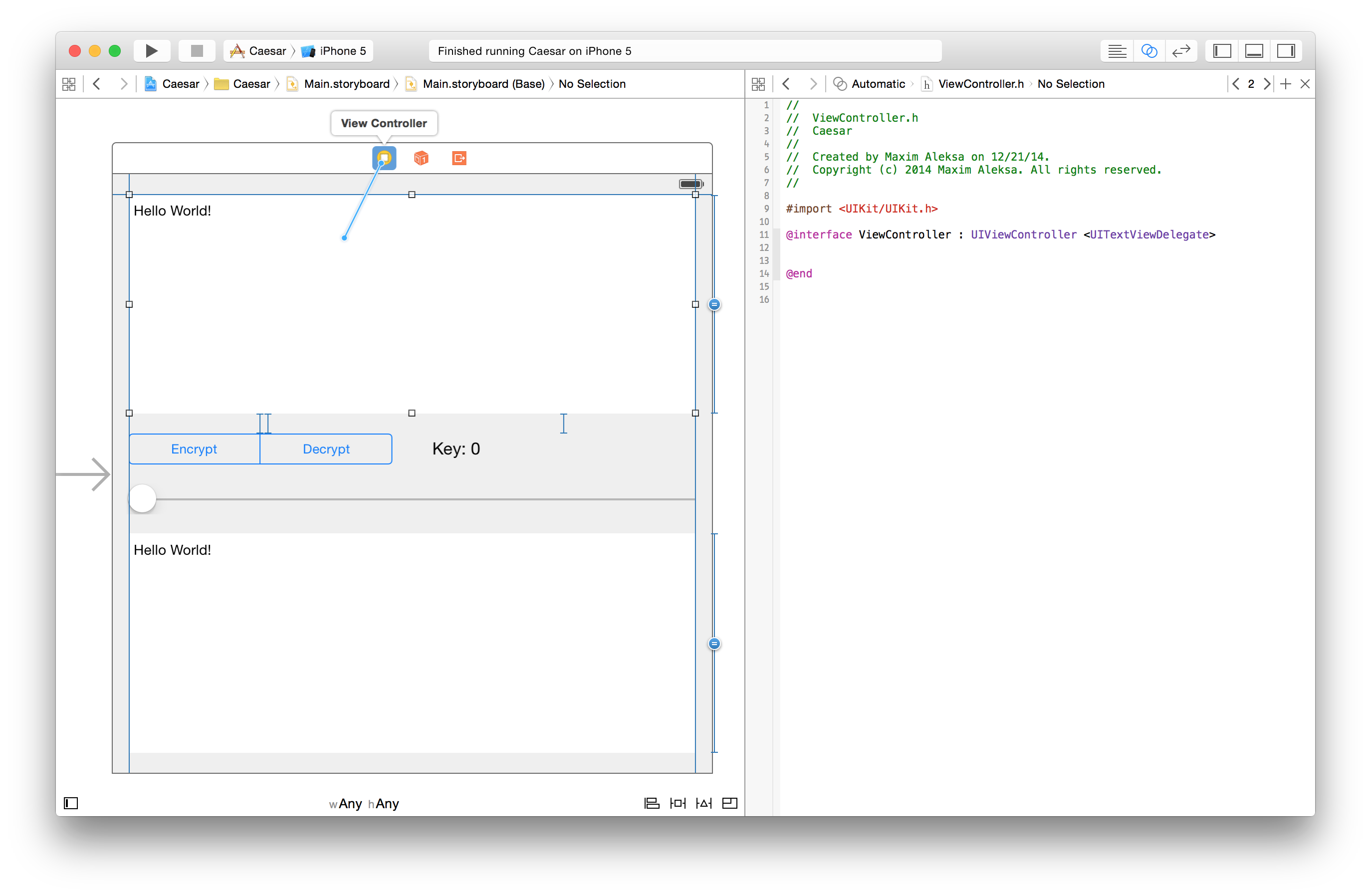
Task: Select the upper Hello World! text view
Action: (412, 304)
